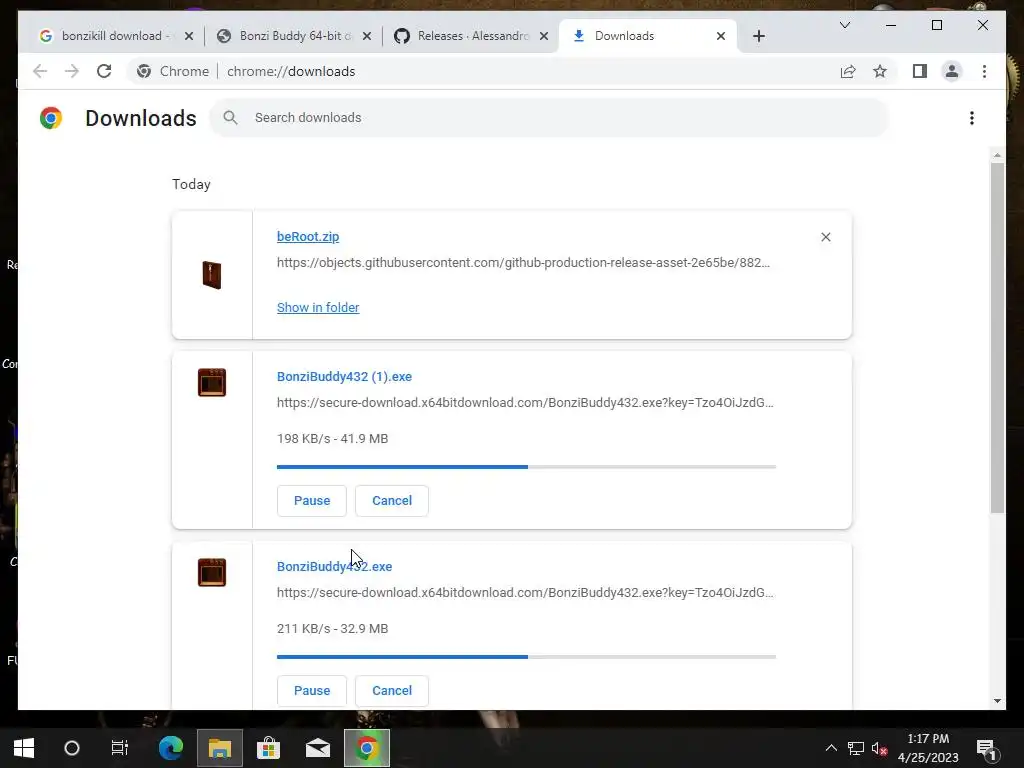
Task: Click the browser back arrow
Action: tap(40, 71)
